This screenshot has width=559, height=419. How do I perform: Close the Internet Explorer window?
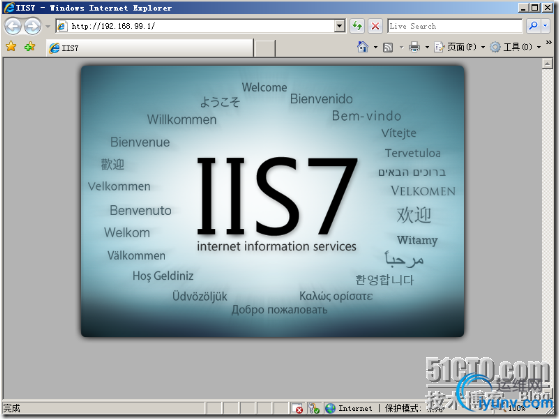(x=547, y=7)
